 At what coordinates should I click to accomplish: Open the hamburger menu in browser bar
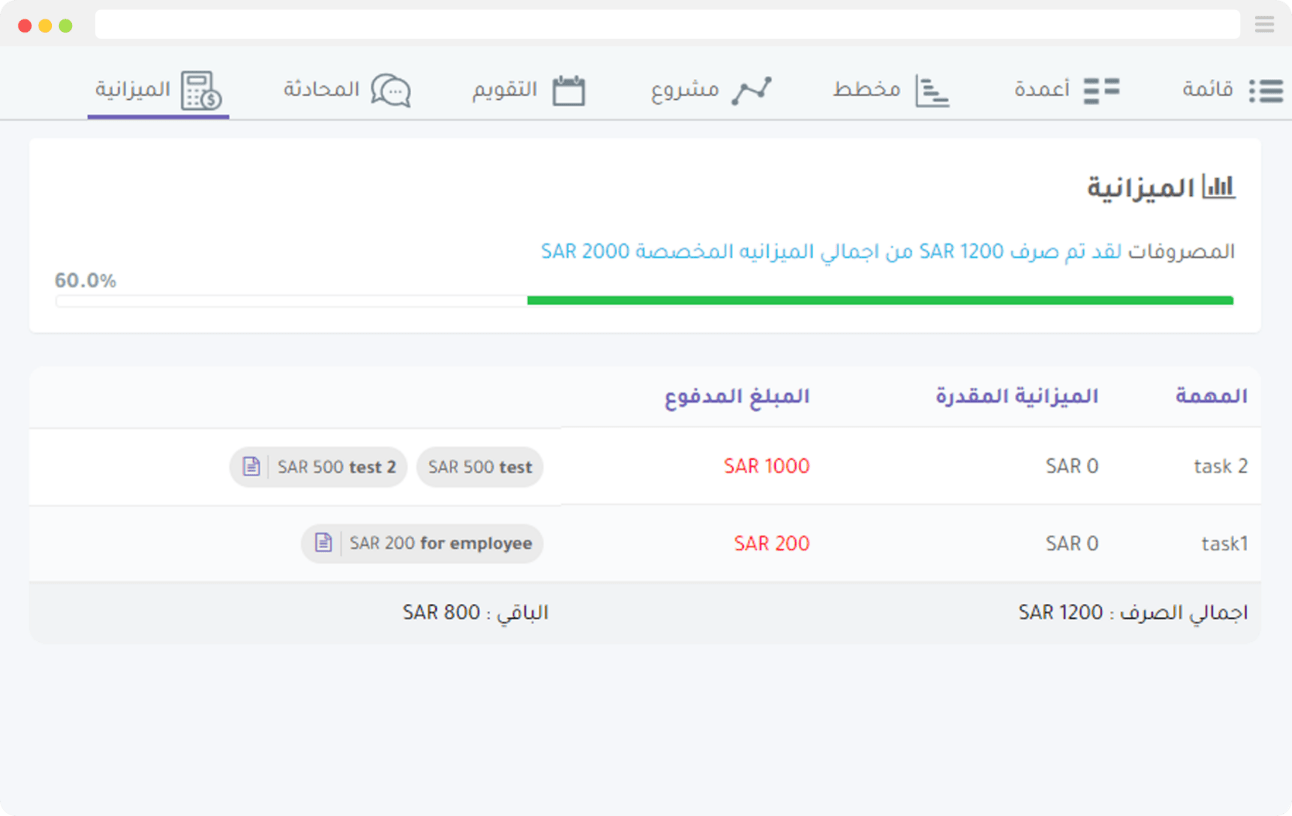(1264, 25)
